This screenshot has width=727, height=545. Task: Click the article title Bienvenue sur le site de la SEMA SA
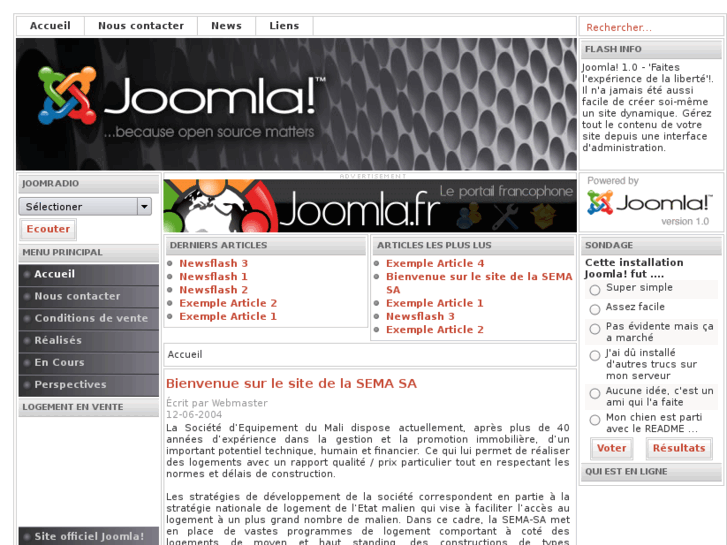[x=291, y=384]
